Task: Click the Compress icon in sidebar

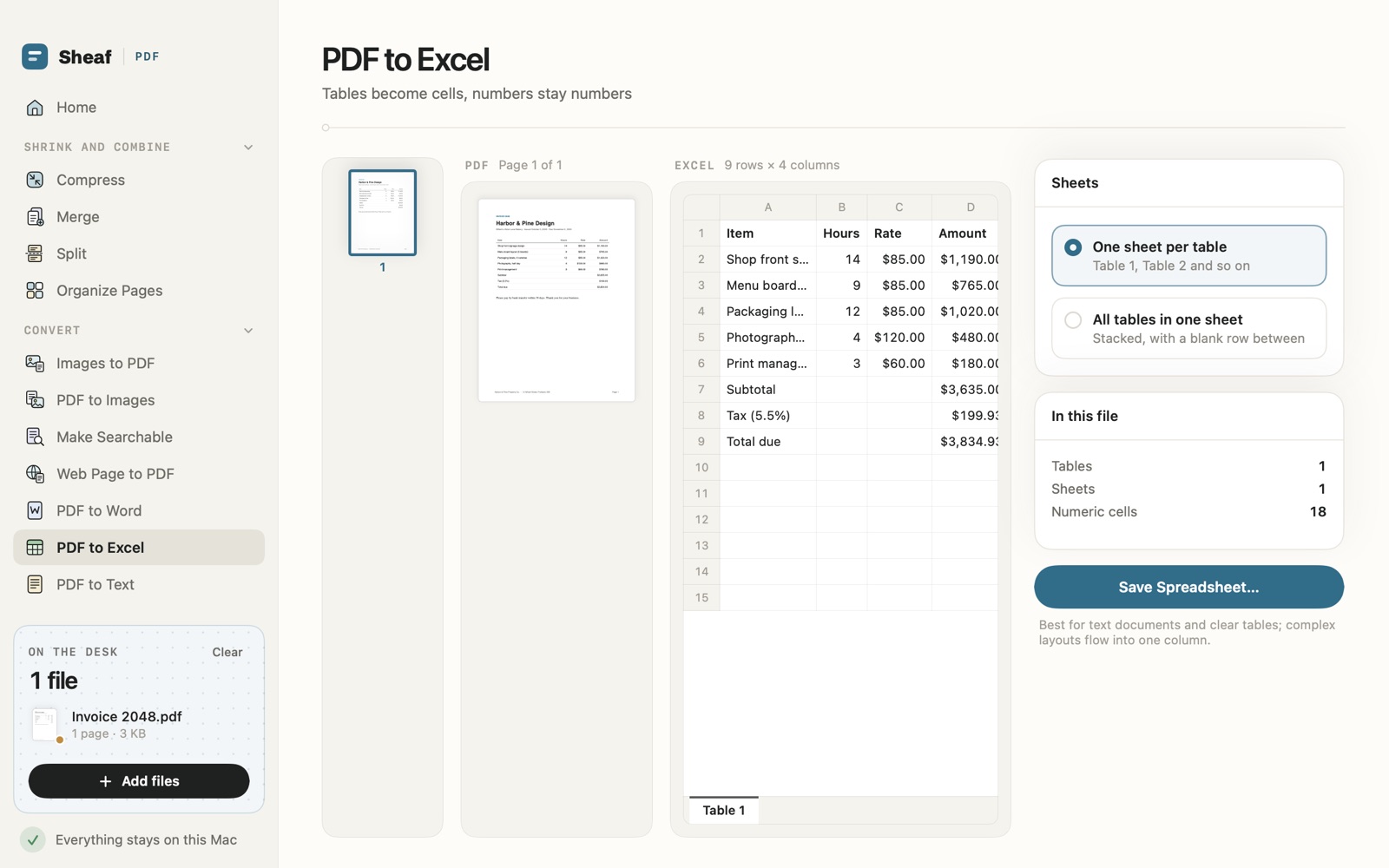Action: click(x=35, y=180)
